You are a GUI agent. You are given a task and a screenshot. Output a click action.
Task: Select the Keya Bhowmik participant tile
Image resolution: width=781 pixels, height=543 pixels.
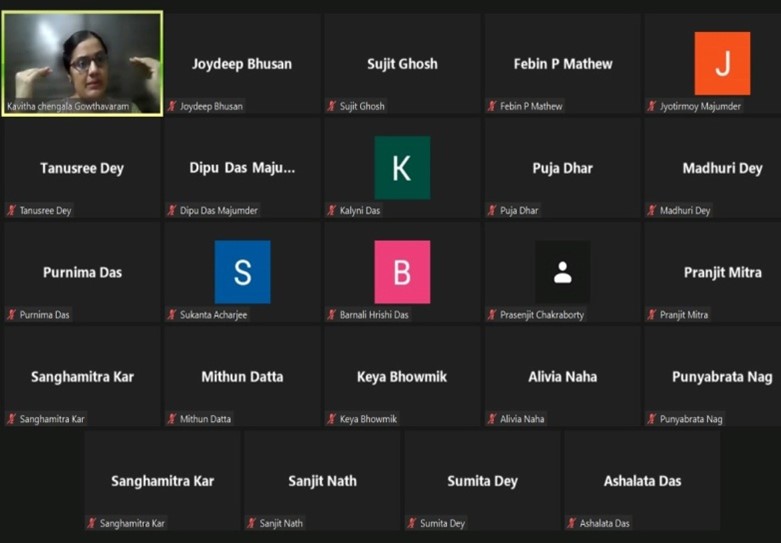click(402, 377)
